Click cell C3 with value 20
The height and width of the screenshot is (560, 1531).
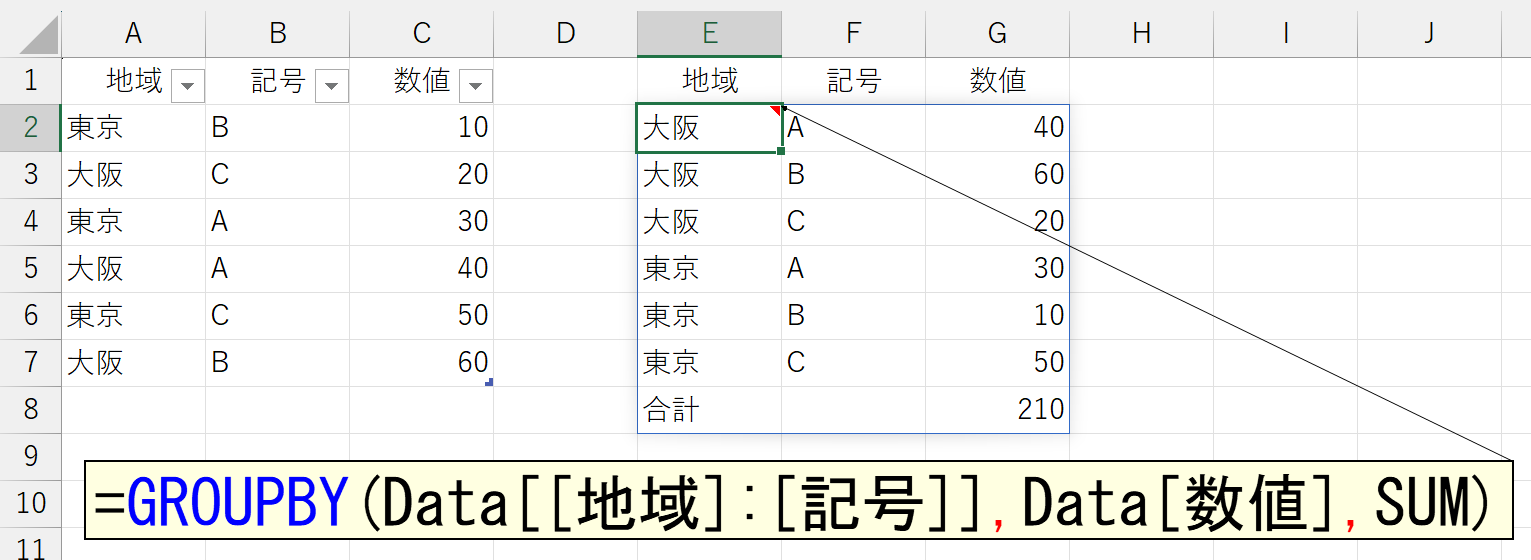coord(422,175)
